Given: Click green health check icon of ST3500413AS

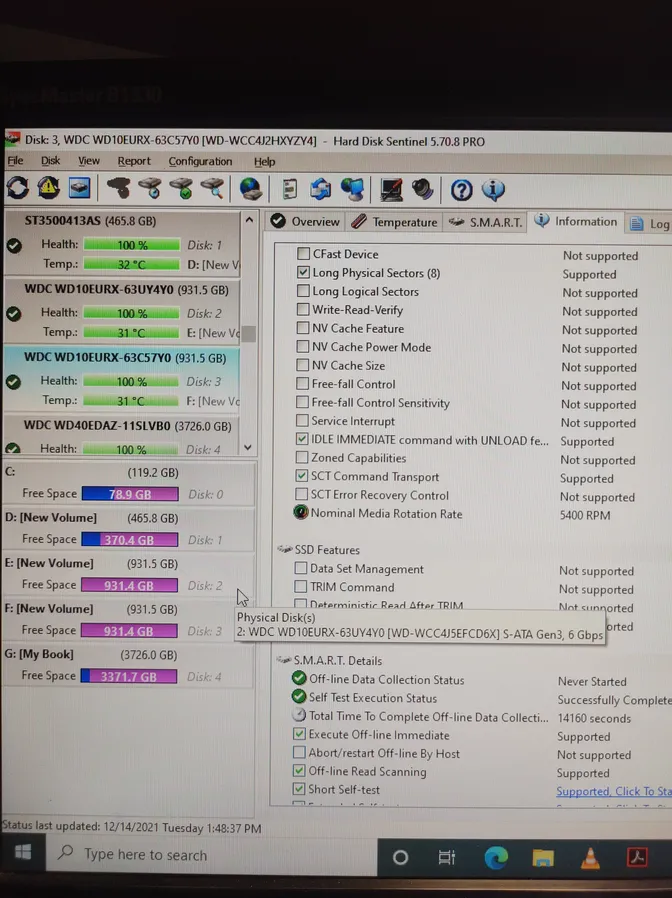Looking at the screenshot, I should pyautogui.click(x=14, y=246).
